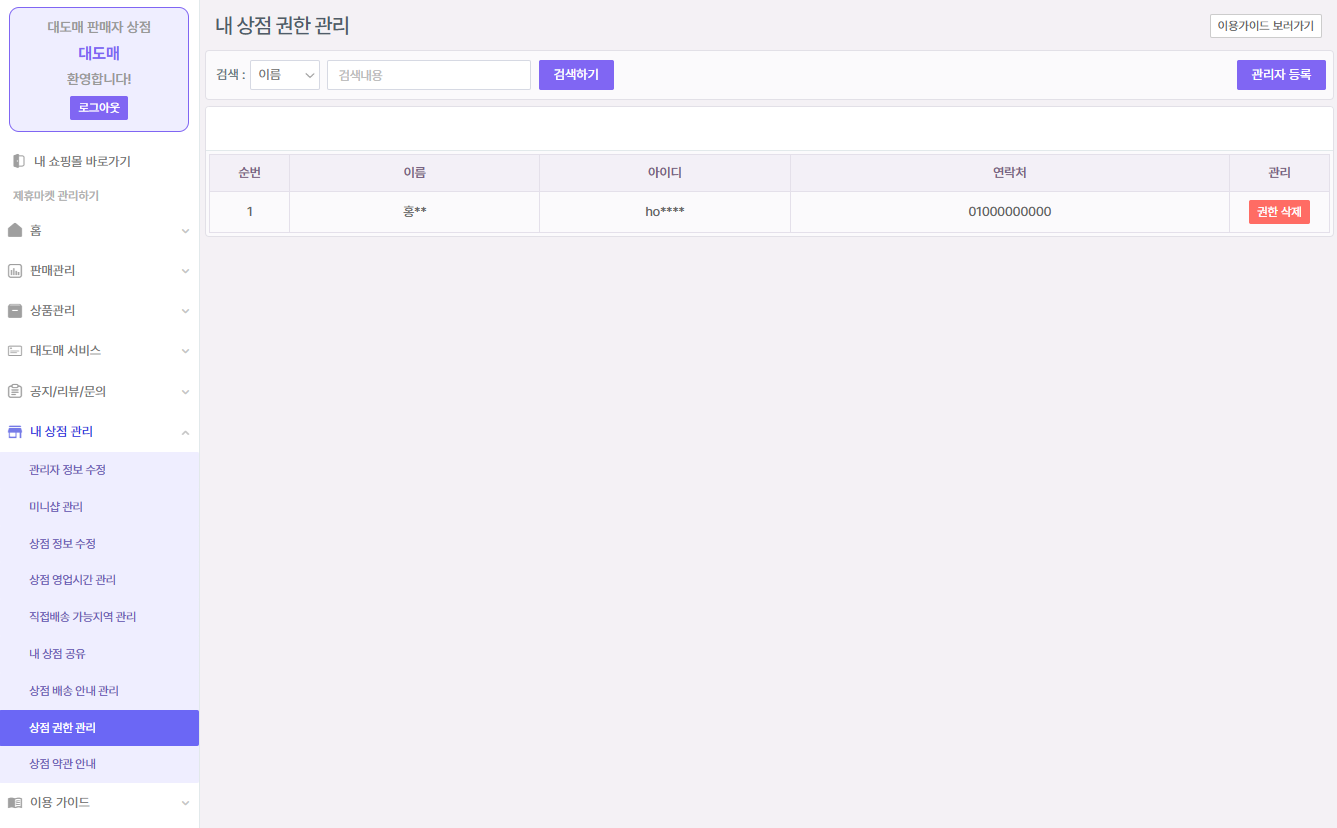1337x828 pixels.
Task: Click the 판매관리 chart icon
Action: point(15,271)
